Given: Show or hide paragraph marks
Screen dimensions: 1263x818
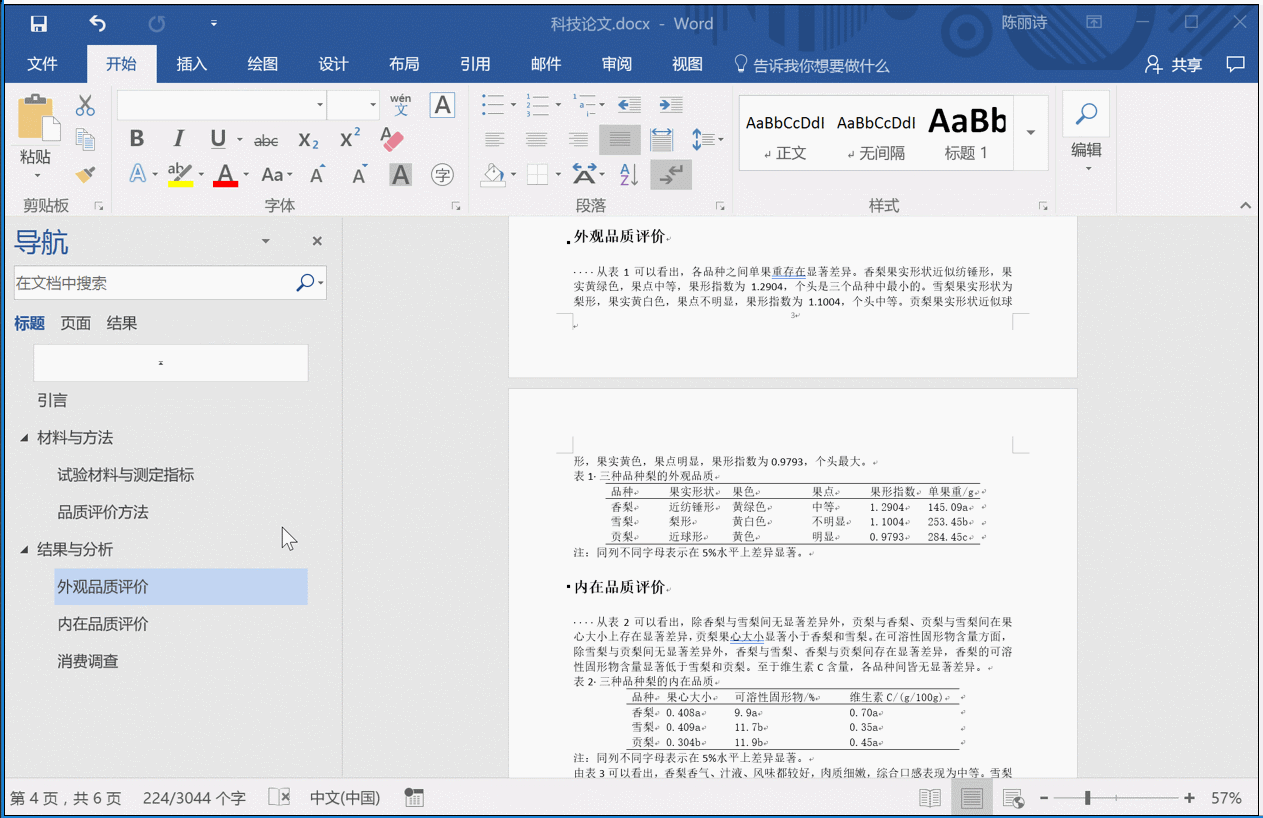Looking at the screenshot, I should (x=671, y=175).
